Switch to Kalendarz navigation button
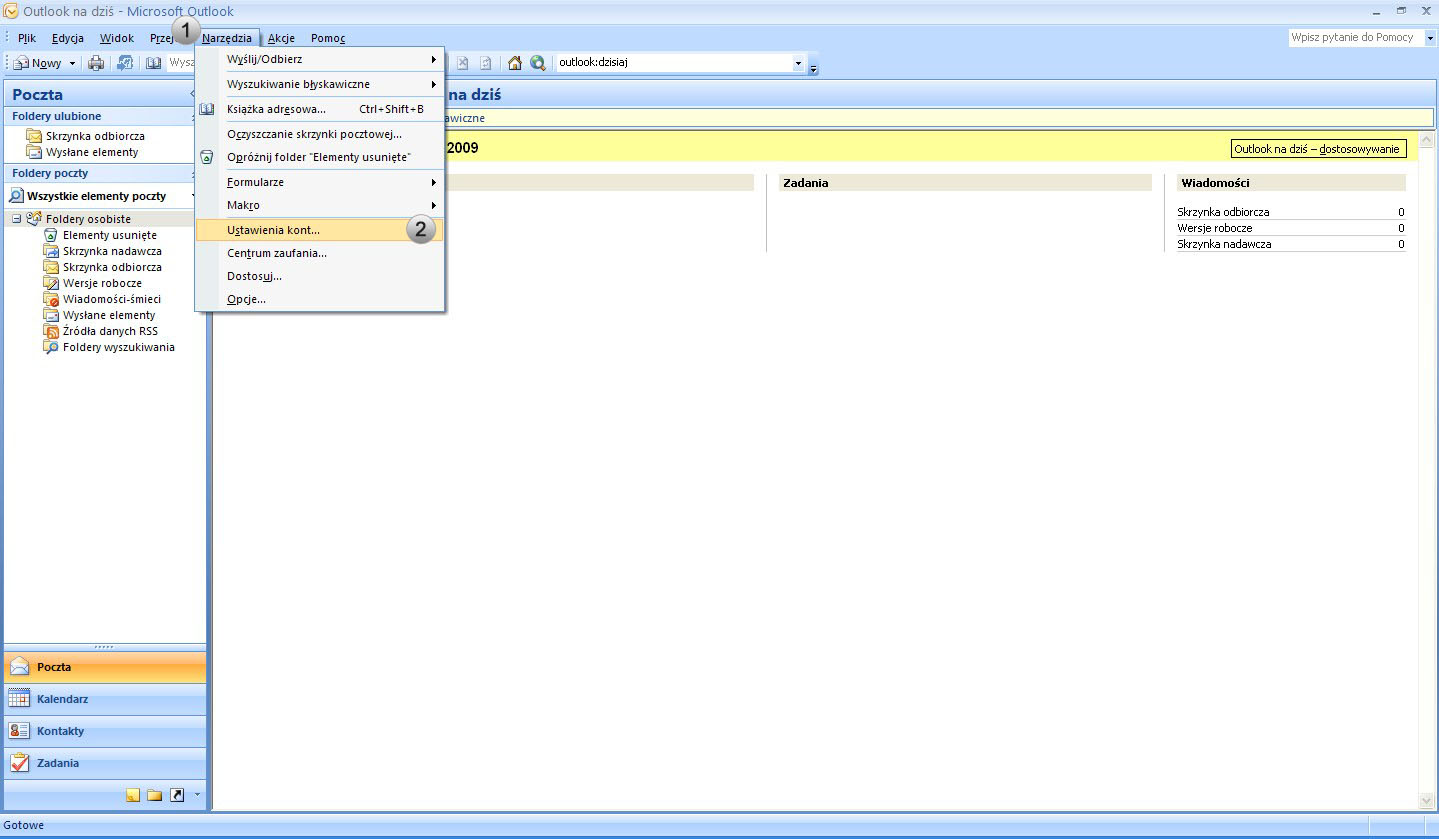 pyautogui.click(x=105, y=699)
